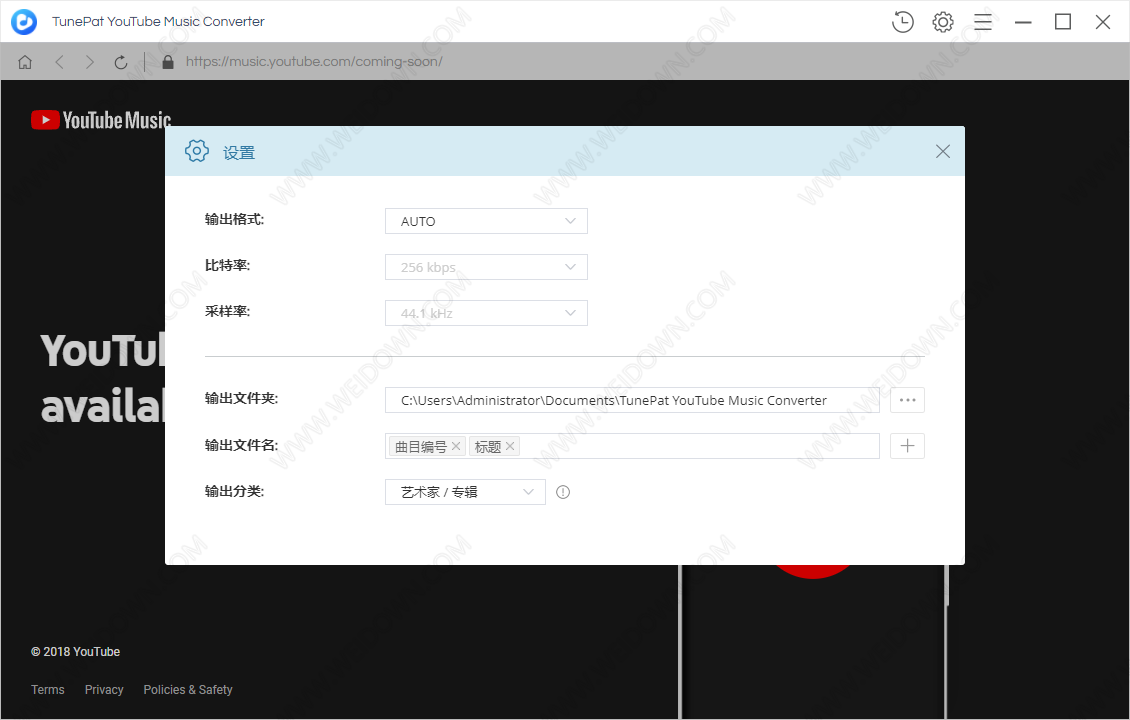Open settings gear in title bar
The width and height of the screenshot is (1130, 720).
(943, 22)
